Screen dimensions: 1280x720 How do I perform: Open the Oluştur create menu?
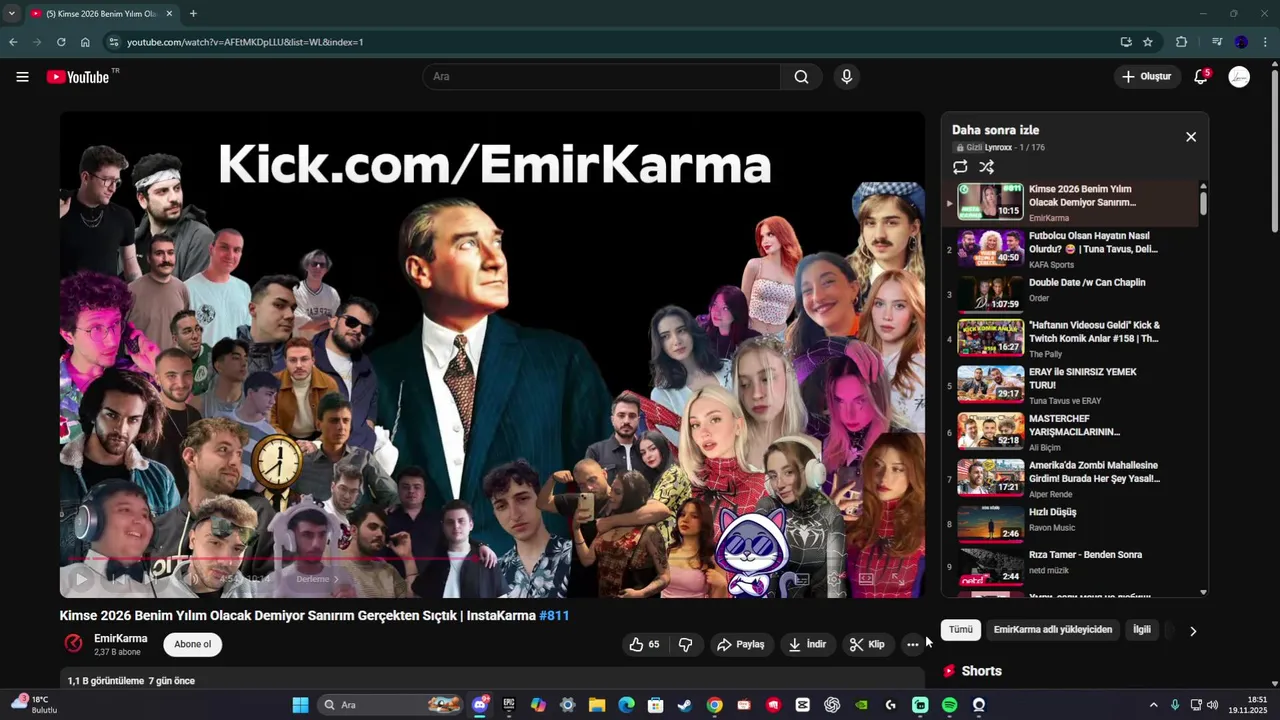[x=1146, y=77]
